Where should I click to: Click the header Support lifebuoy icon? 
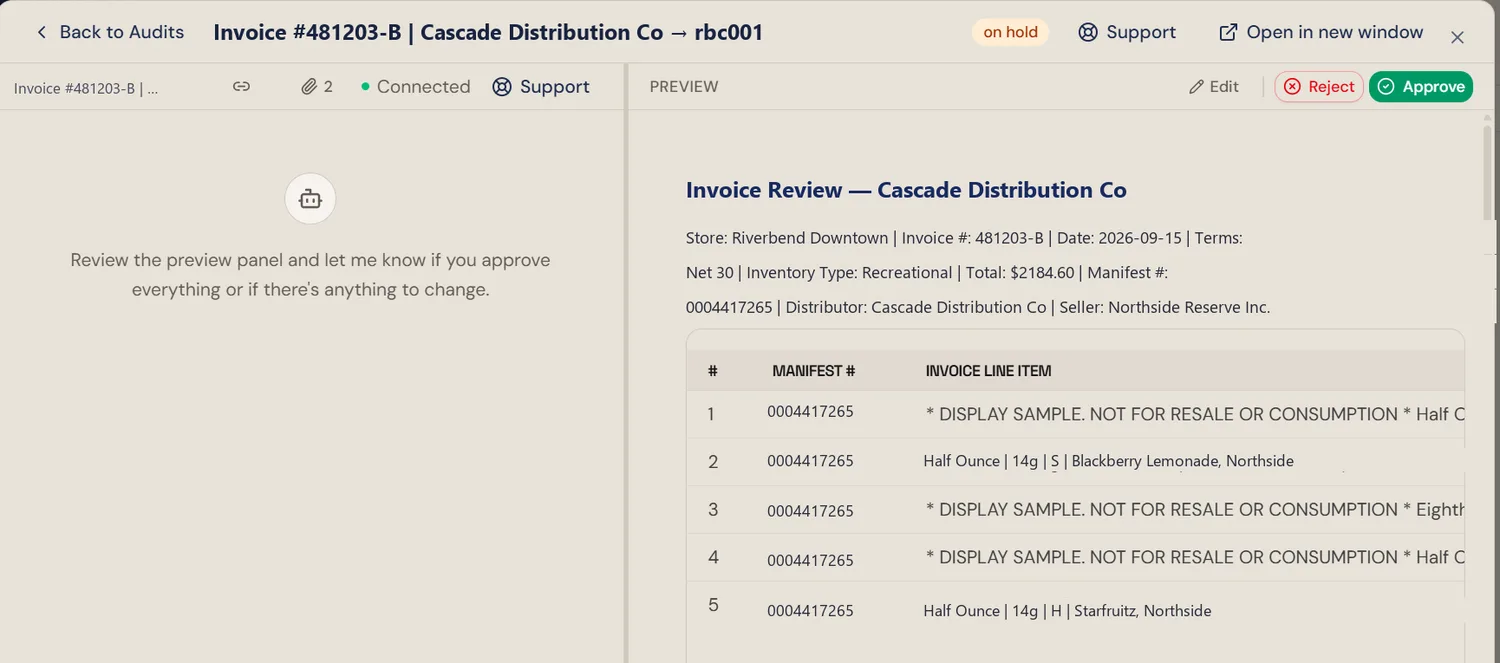click(x=1088, y=32)
